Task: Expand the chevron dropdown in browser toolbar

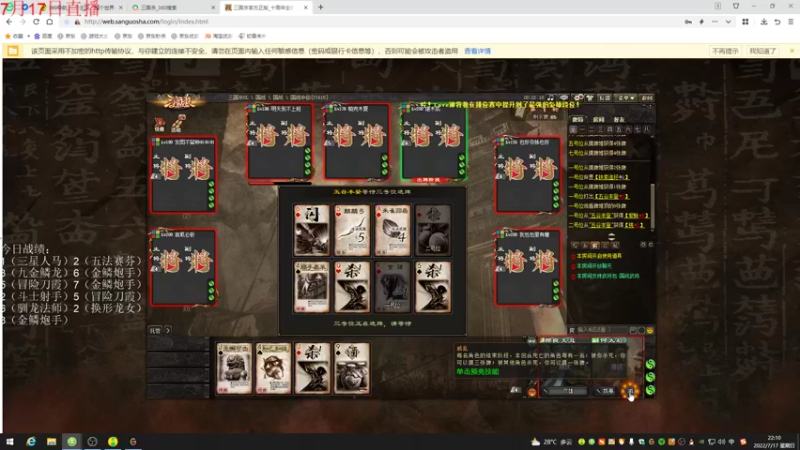Action: click(728, 22)
